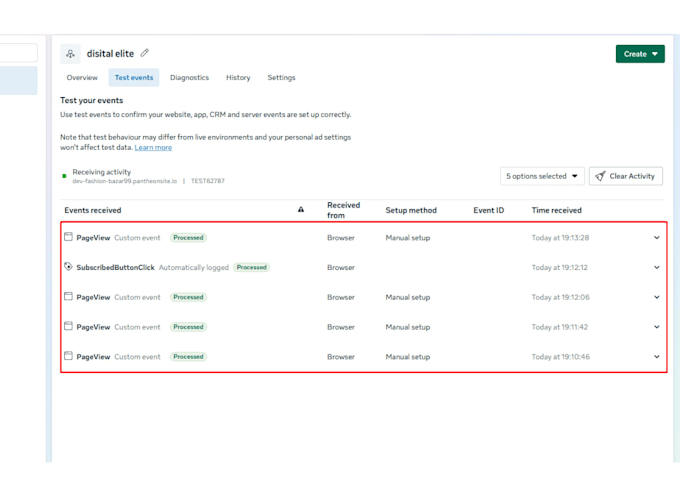Image resolution: width=680 pixels, height=484 pixels.
Task: Click the Receiving activity label
Action: tap(101, 172)
